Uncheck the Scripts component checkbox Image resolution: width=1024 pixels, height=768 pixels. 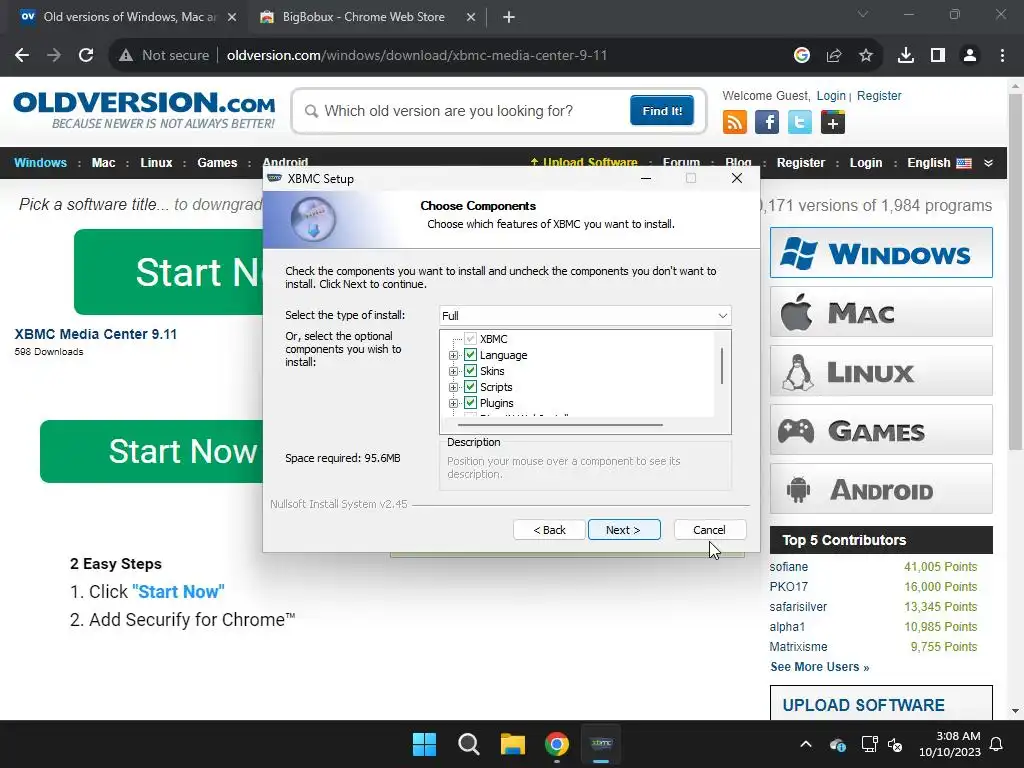(470, 387)
